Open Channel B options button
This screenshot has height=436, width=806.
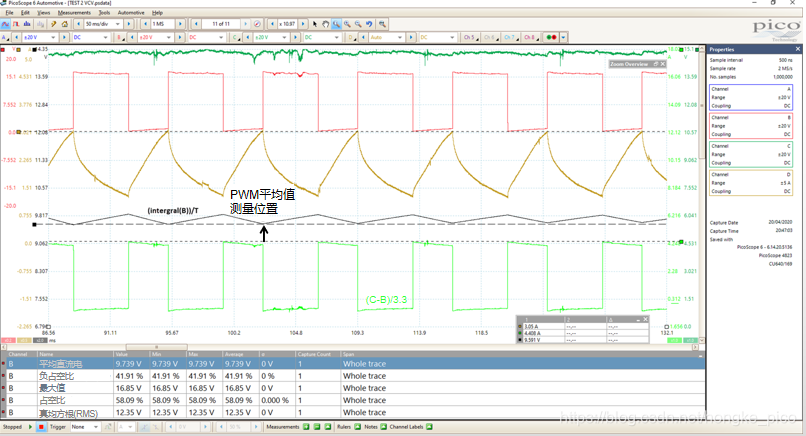click(120, 38)
